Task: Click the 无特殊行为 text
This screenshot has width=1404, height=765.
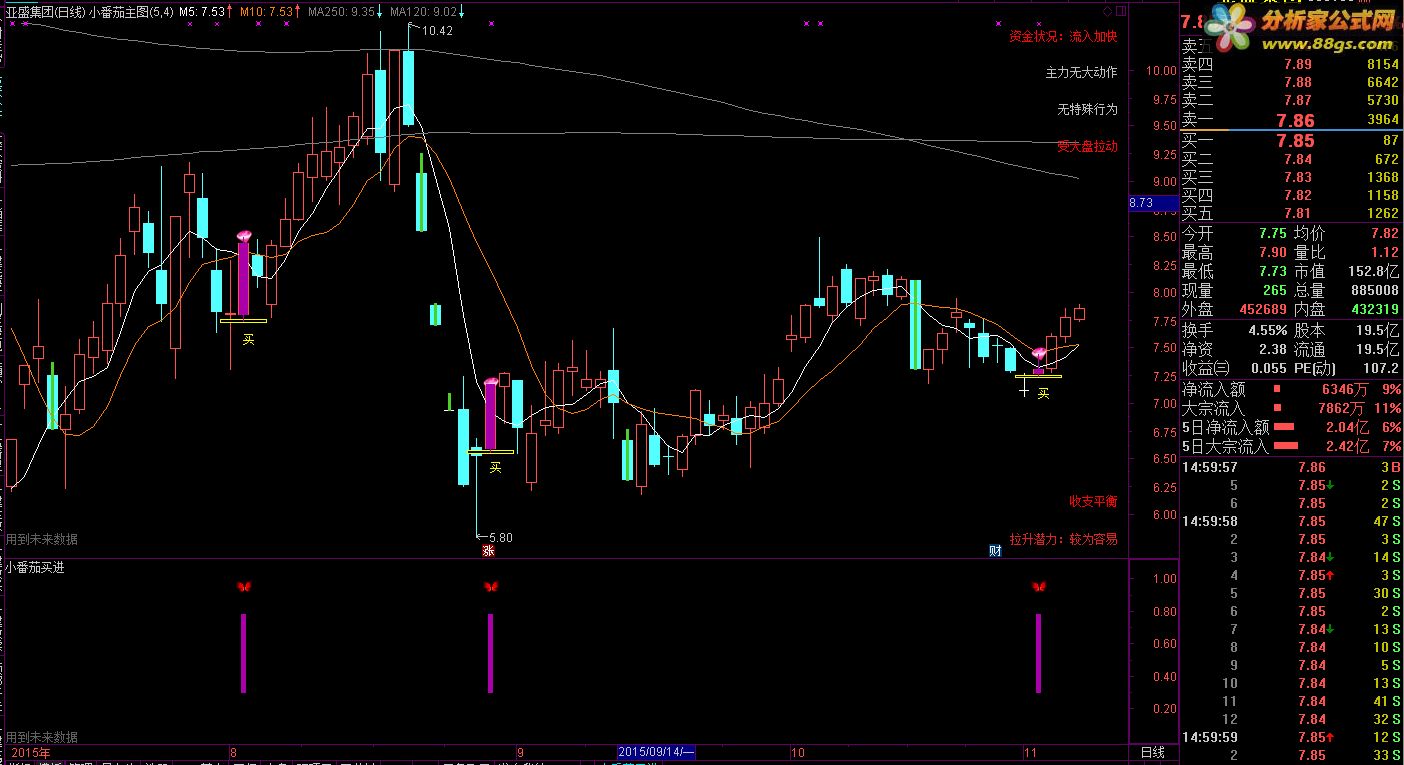Action: 1087,108
